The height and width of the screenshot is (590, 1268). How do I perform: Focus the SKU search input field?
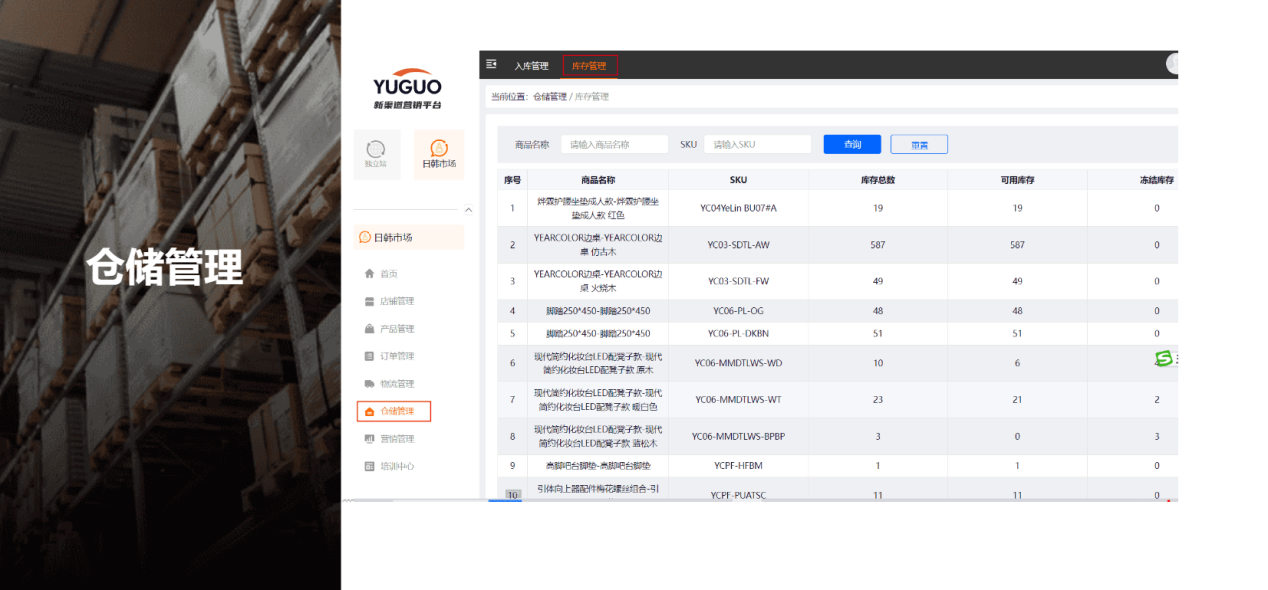coord(757,144)
